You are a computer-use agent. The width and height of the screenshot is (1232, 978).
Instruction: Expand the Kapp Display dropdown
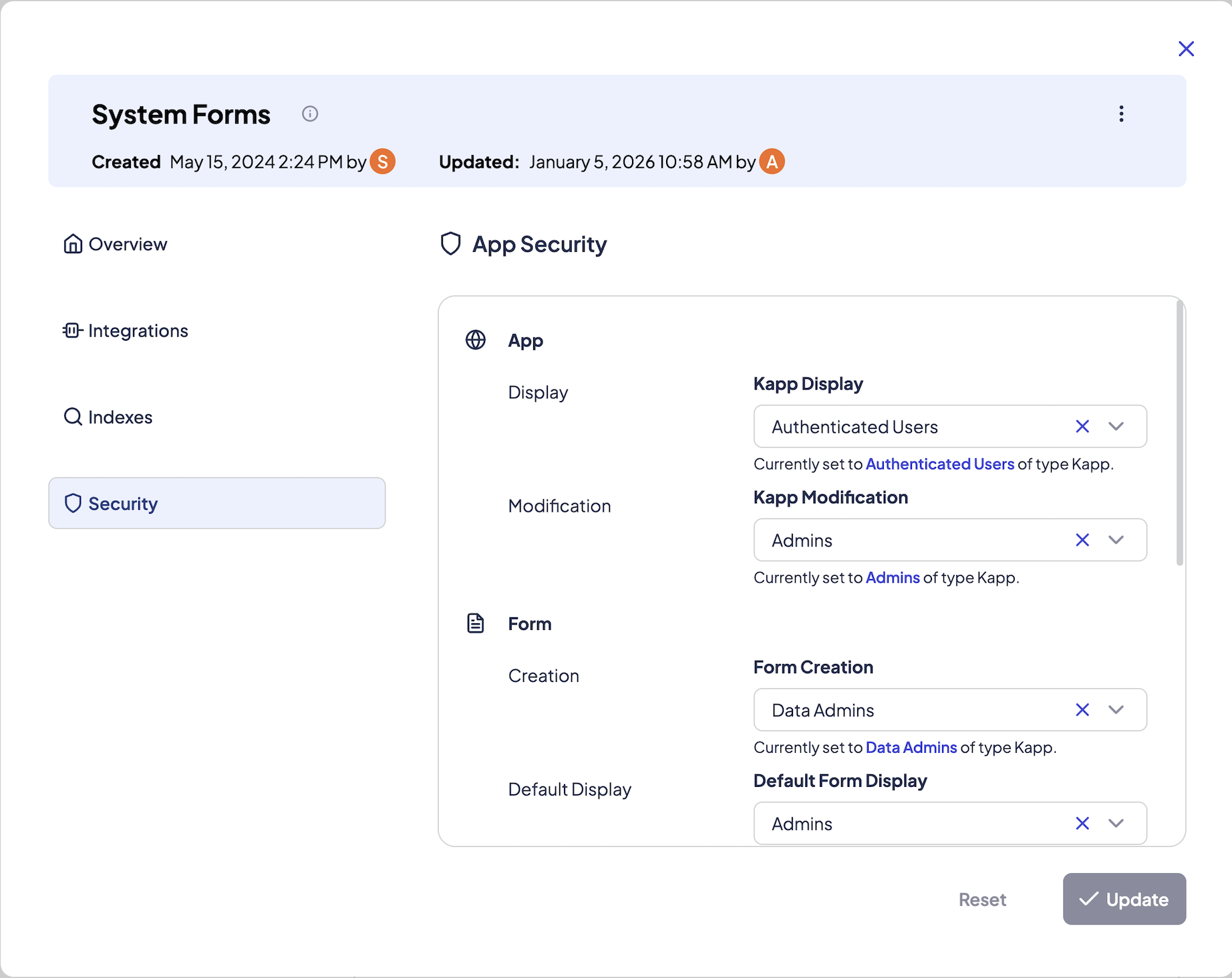click(1116, 427)
